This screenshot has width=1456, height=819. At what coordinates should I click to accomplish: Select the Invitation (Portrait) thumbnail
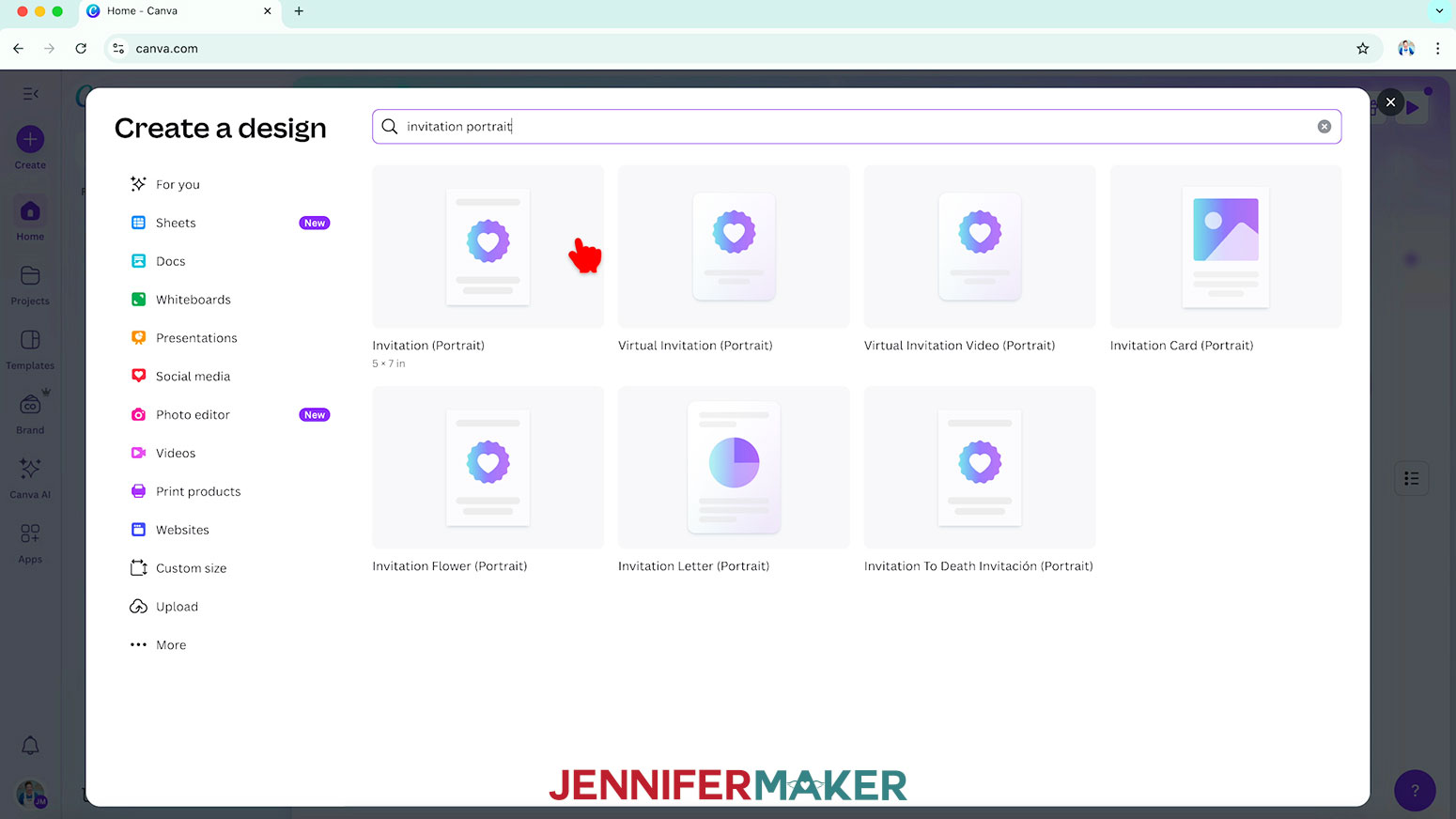[488, 247]
